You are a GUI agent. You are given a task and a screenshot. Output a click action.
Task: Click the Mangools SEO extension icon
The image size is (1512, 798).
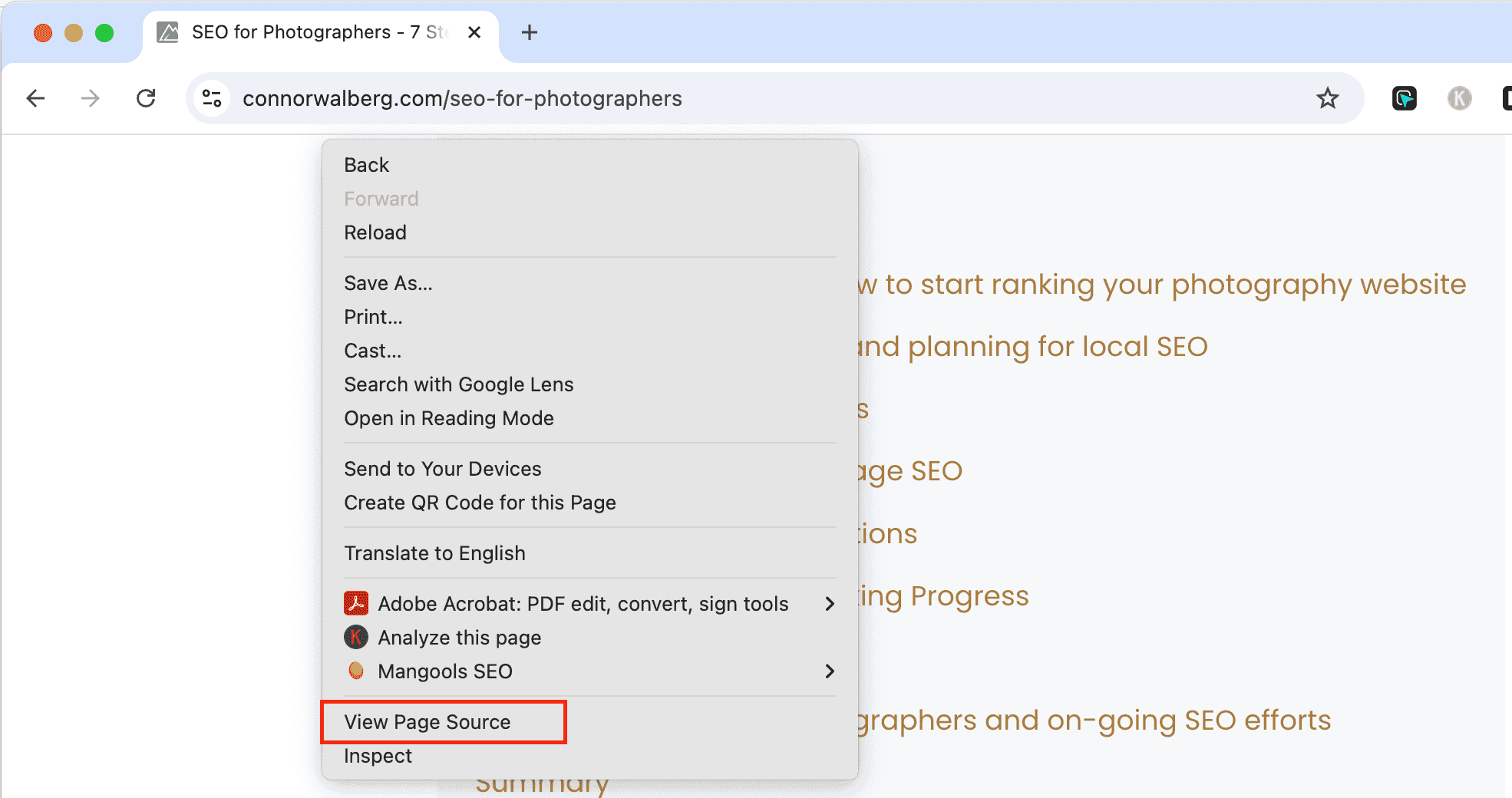pos(355,671)
